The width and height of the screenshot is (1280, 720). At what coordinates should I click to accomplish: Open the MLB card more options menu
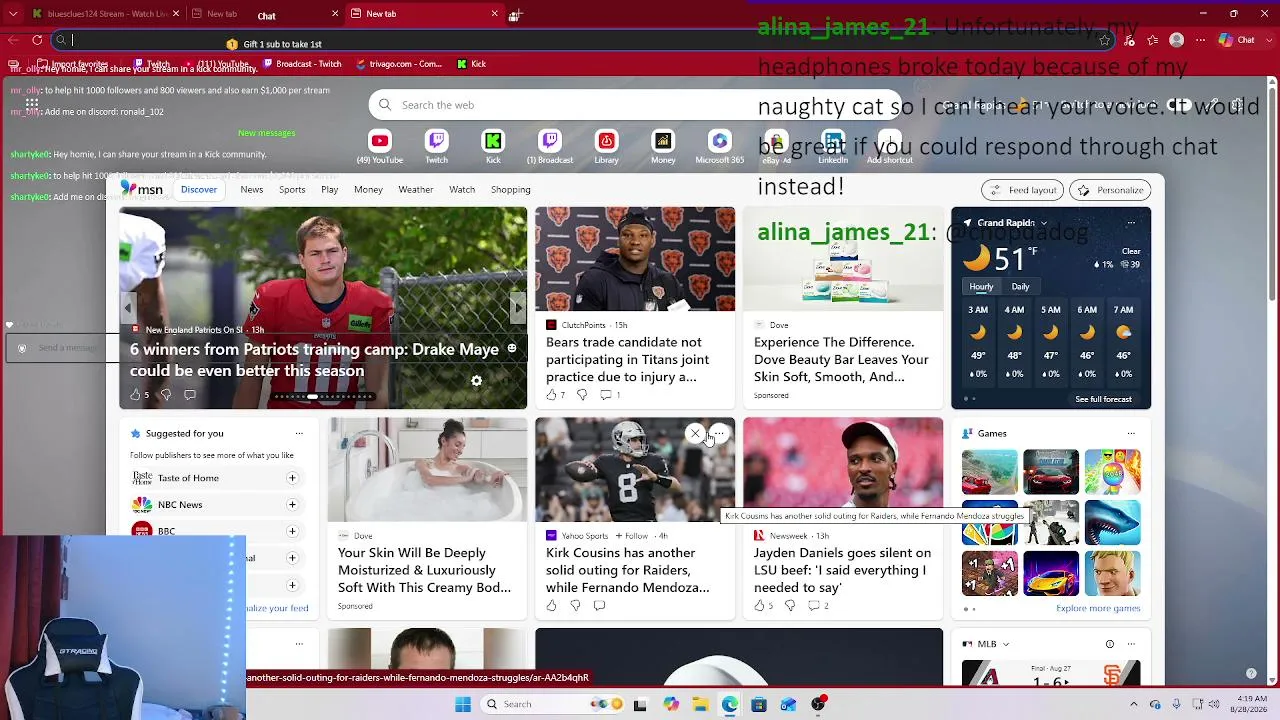click(x=1131, y=644)
